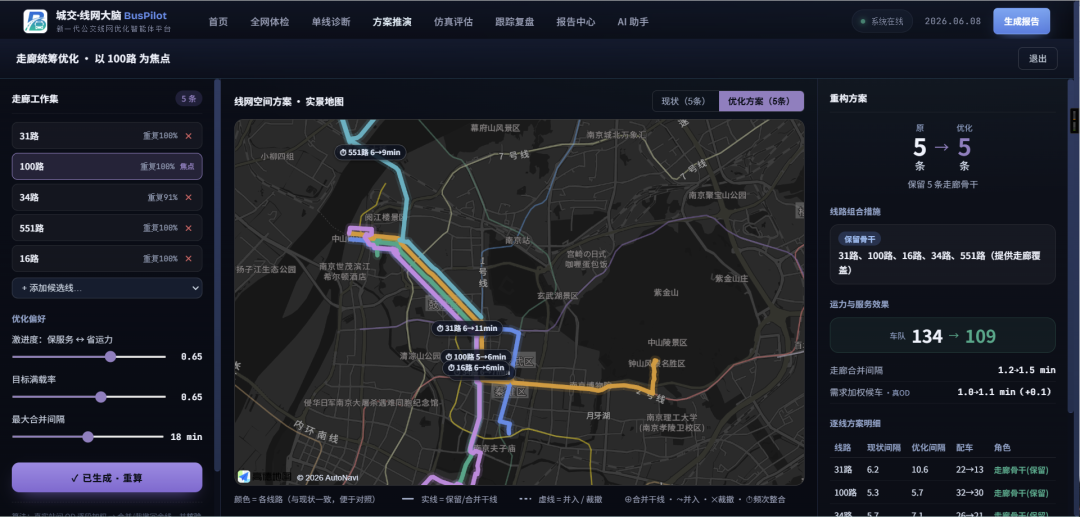Remove 16路 using its red X
Viewport: 1080px width, 517px height.
[x=189, y=259]
